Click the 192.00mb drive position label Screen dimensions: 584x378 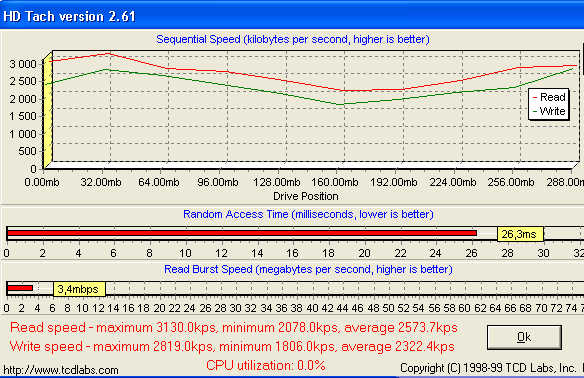pos(393,182)
